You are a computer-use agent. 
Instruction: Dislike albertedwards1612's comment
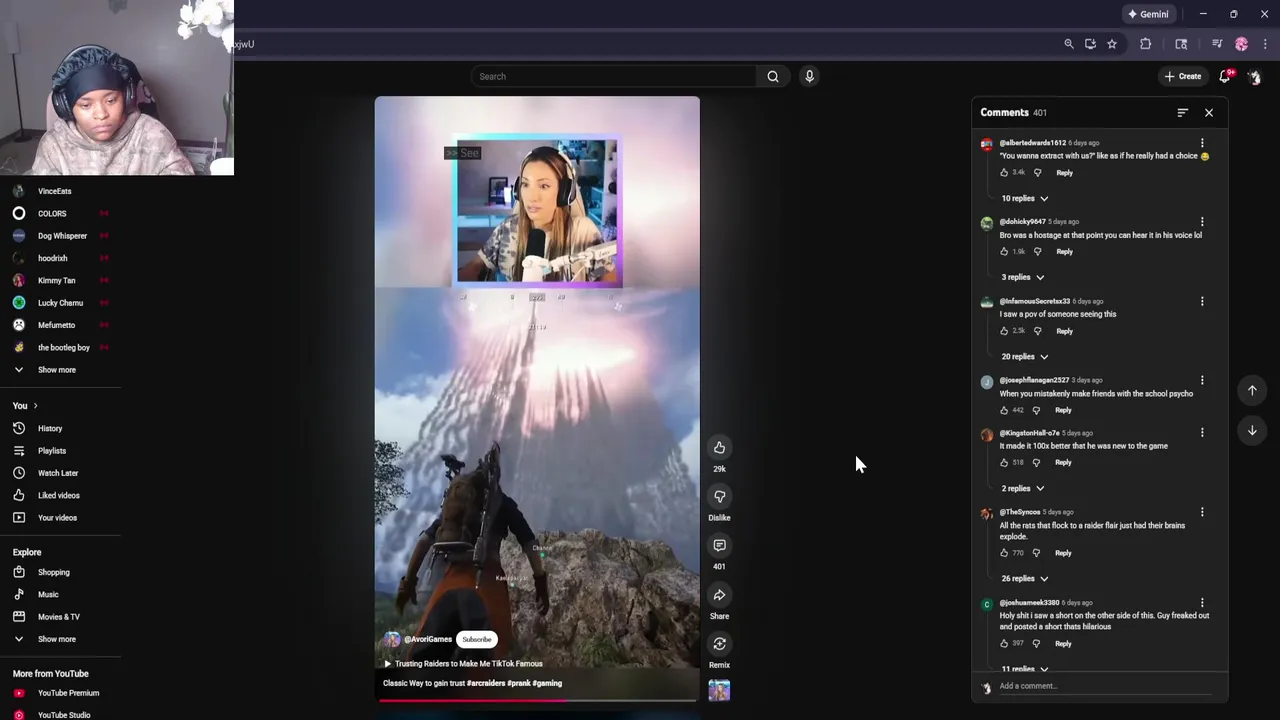[x=1037, y=173]
